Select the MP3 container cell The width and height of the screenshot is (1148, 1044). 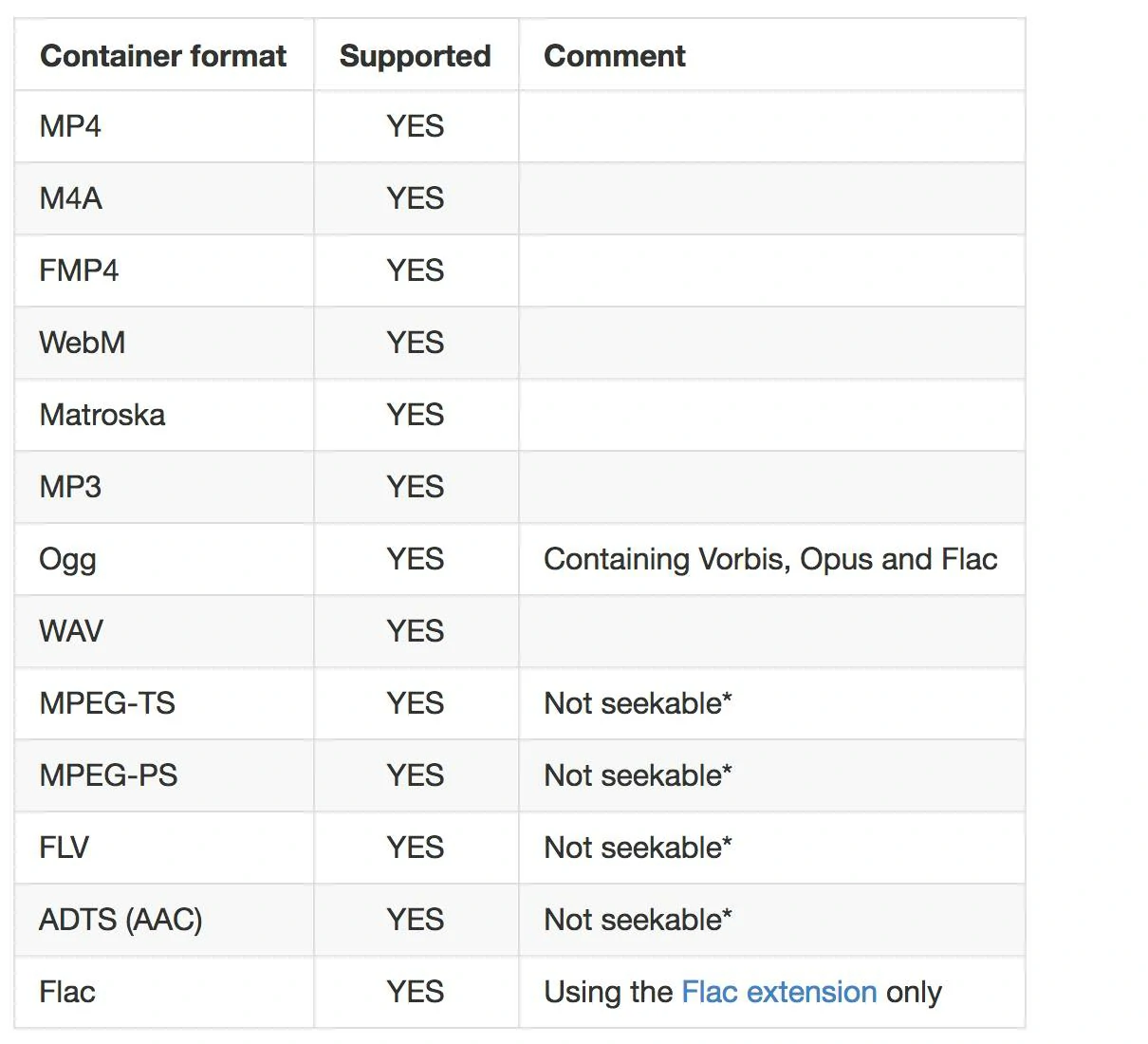click(70, 487)
